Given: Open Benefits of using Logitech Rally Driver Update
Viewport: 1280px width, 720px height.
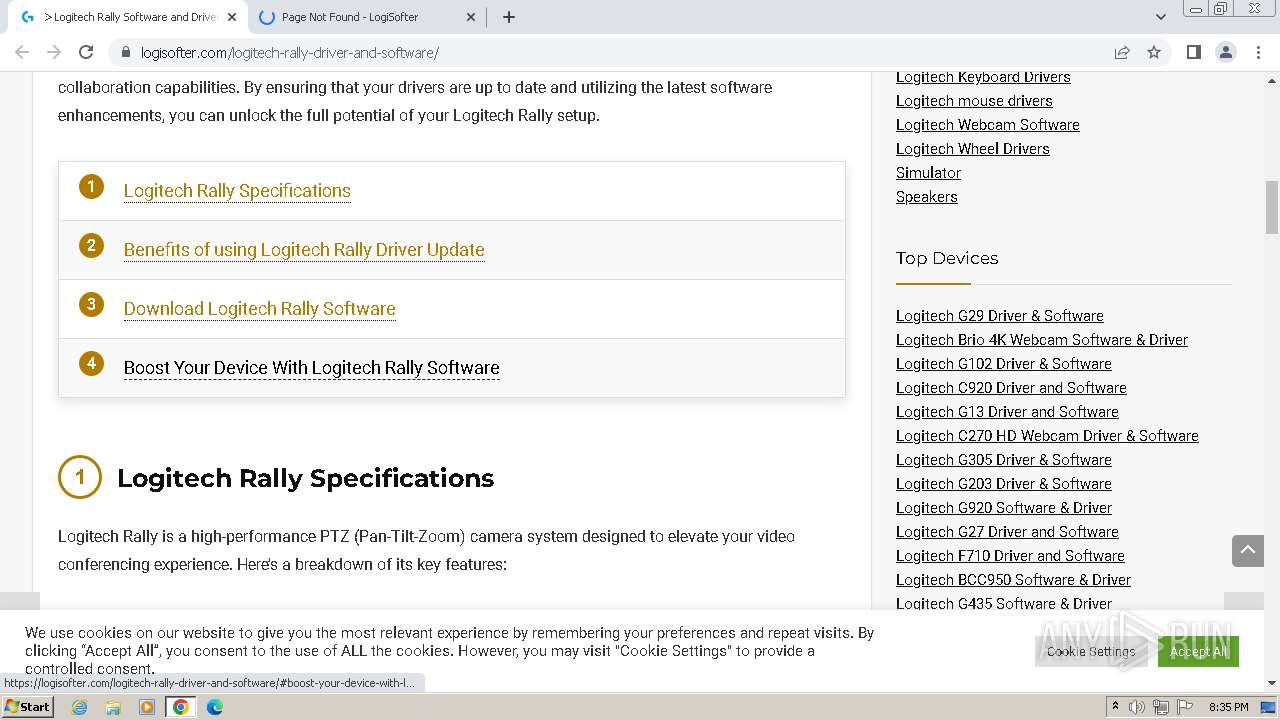Looking at the screenshot, I should coord(304,250).
